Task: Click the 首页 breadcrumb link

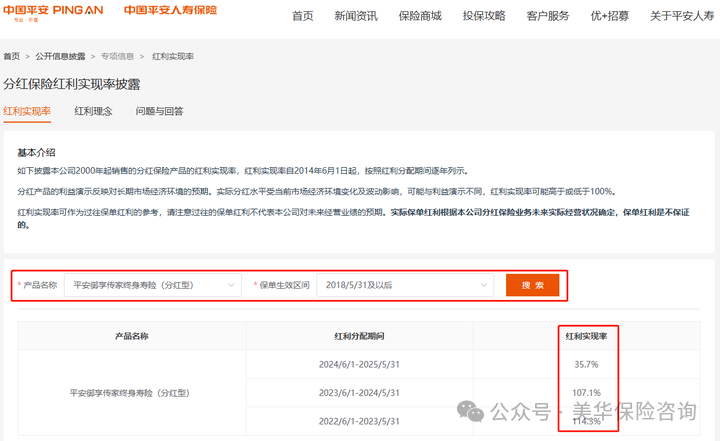Action: pyautogui.click(x=11, y=57)
